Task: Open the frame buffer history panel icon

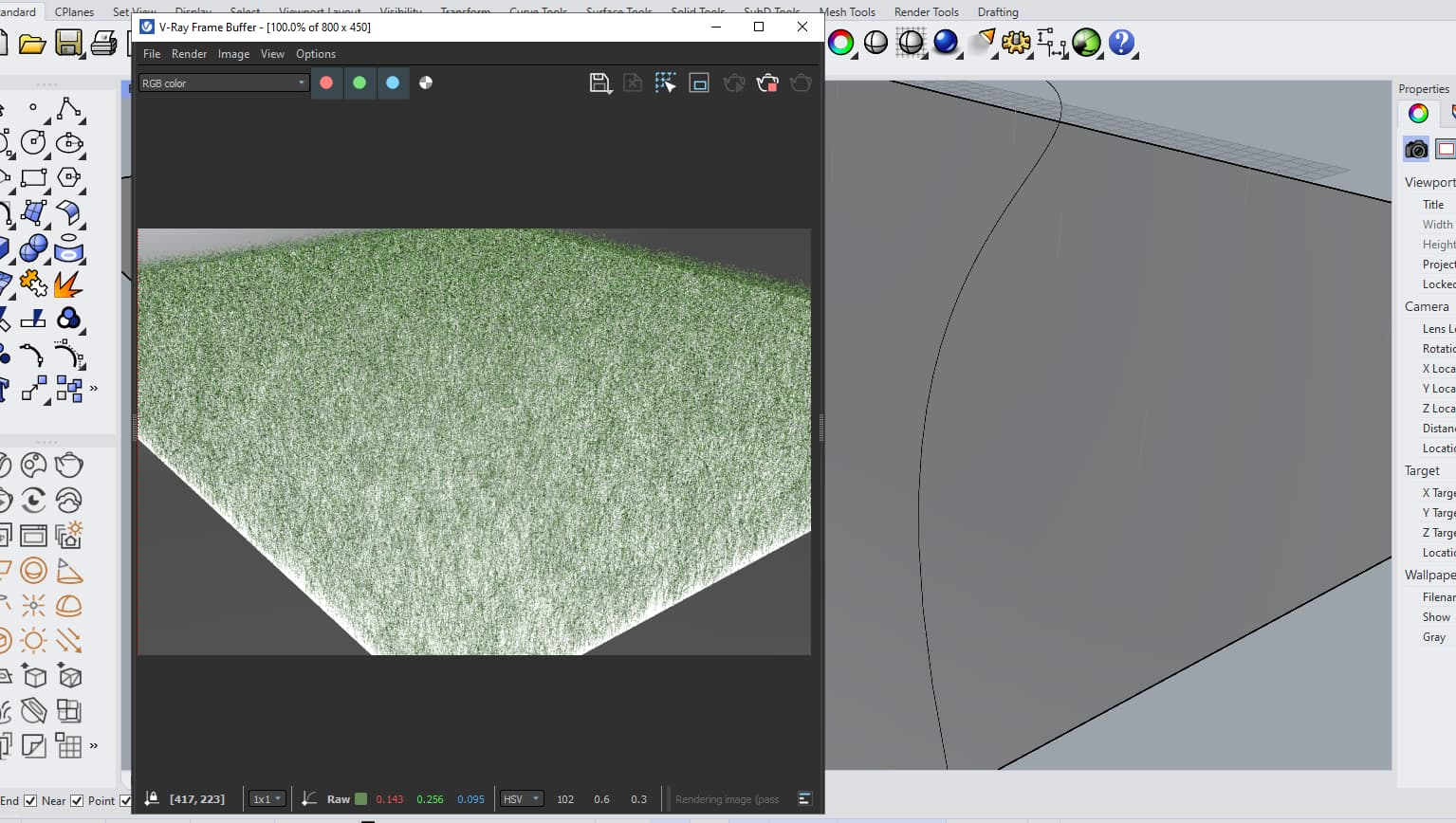Action: pos(804,798)
